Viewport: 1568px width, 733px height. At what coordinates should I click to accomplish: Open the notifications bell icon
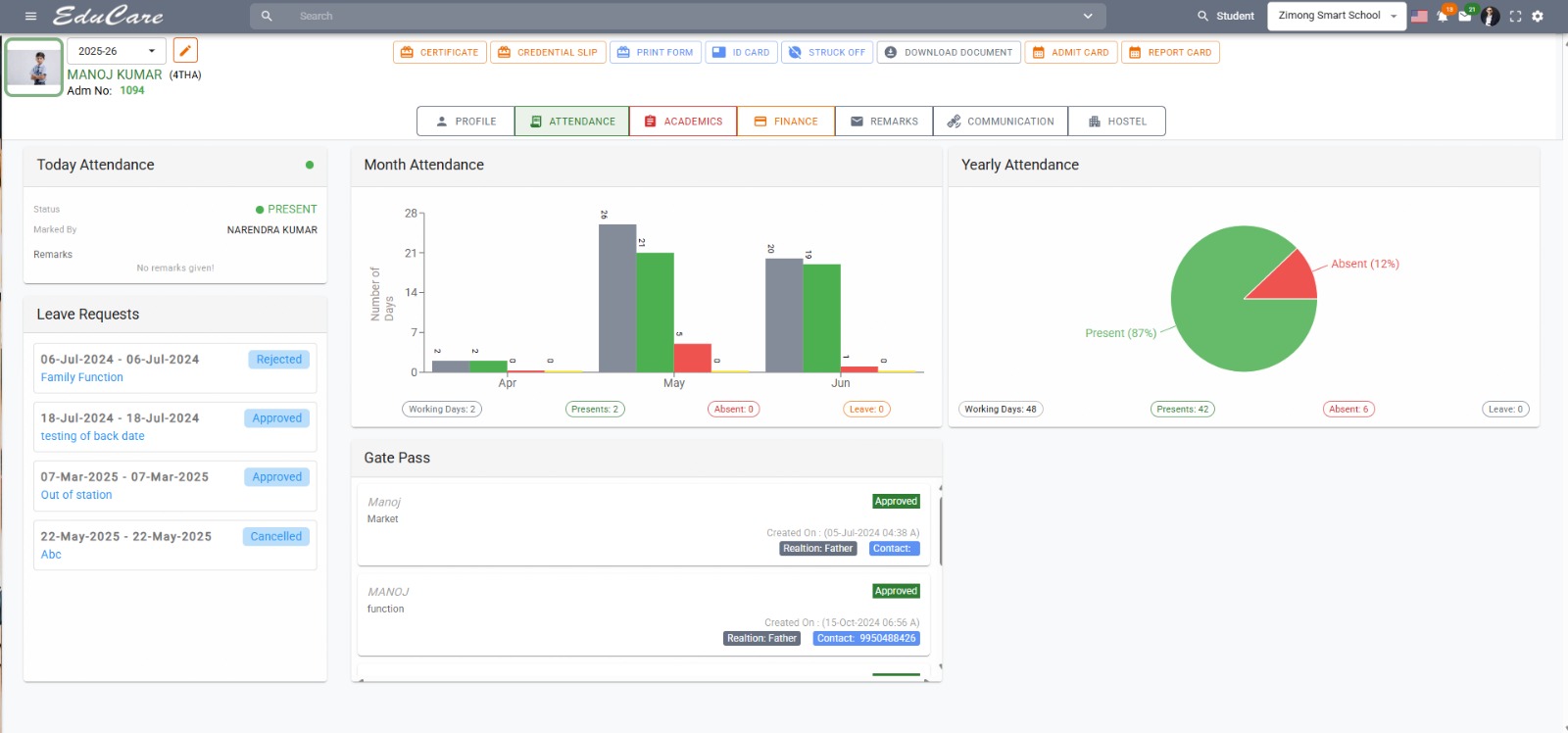click(x=1443, y=16)
